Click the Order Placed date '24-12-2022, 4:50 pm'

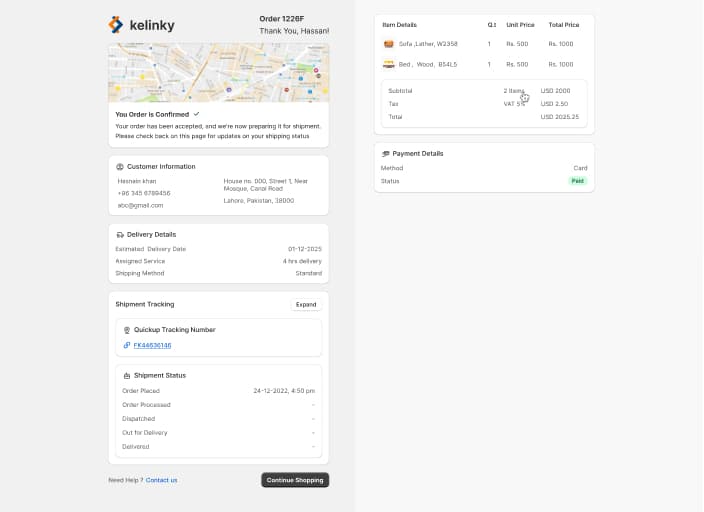[284, 391]
